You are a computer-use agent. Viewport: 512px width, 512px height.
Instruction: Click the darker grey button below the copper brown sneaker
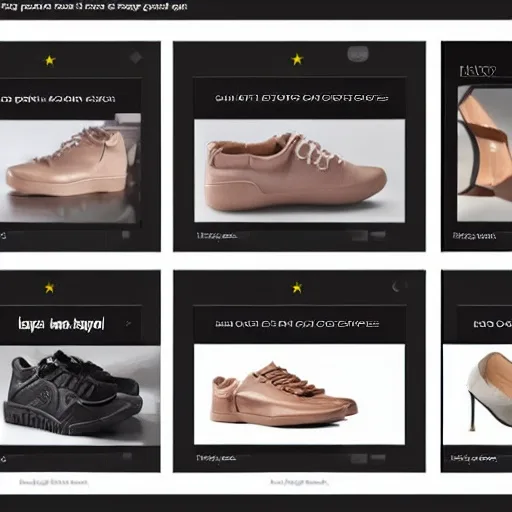click(359, 459)
